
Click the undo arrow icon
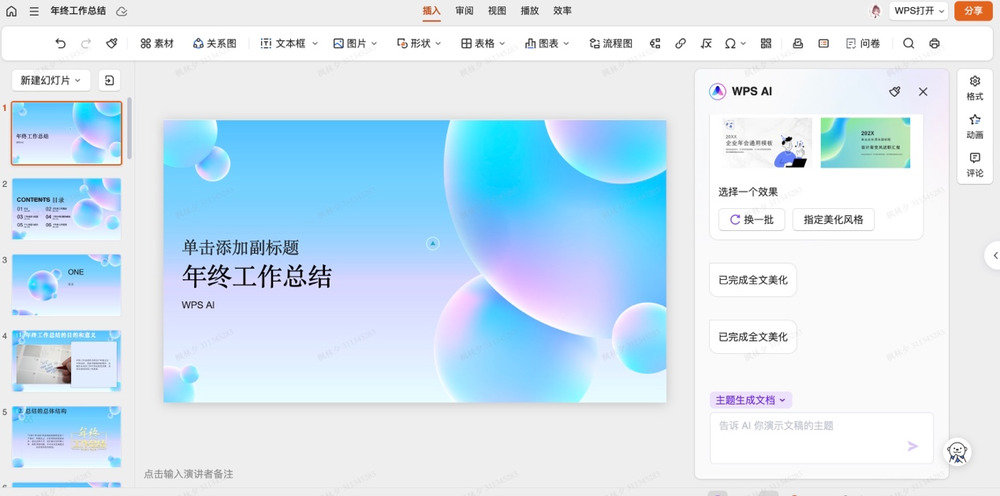61,44
